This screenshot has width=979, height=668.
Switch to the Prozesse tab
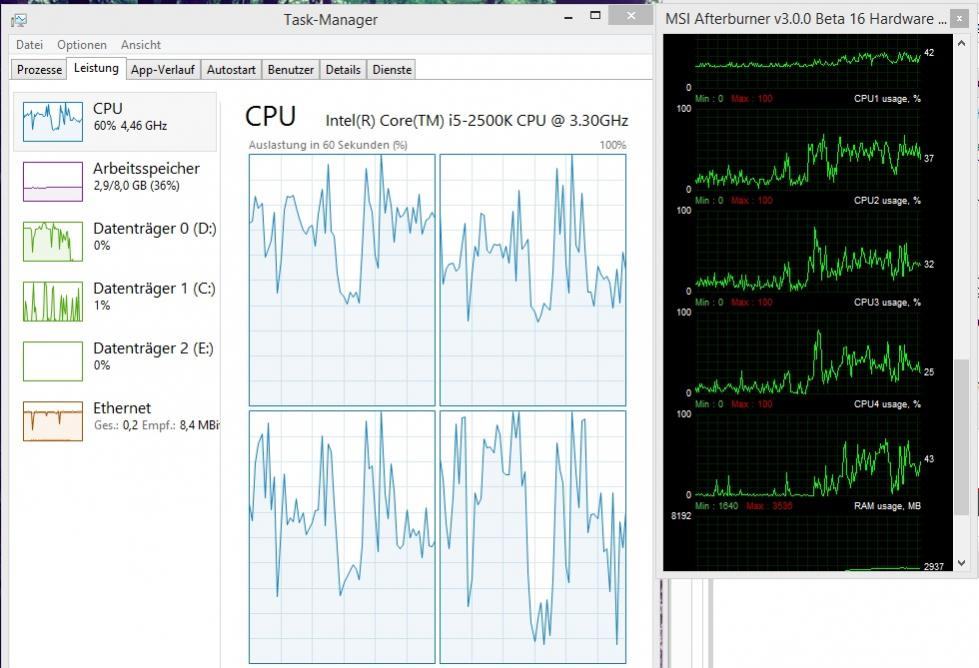pos(39,69)
